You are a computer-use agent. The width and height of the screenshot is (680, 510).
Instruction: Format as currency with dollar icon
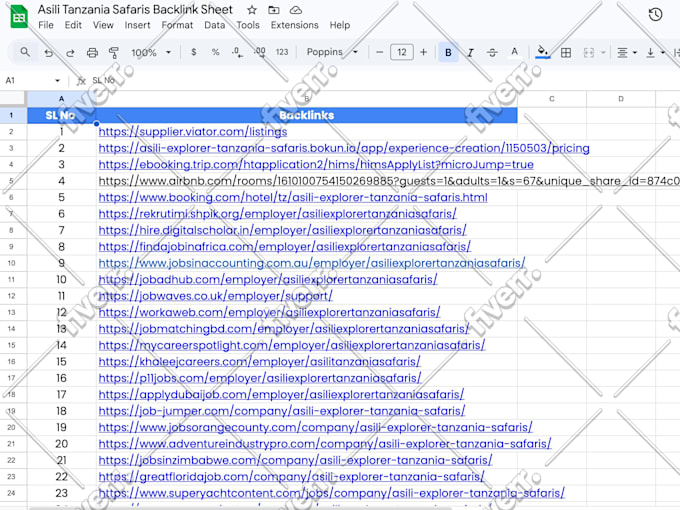(x=193, y=52)
